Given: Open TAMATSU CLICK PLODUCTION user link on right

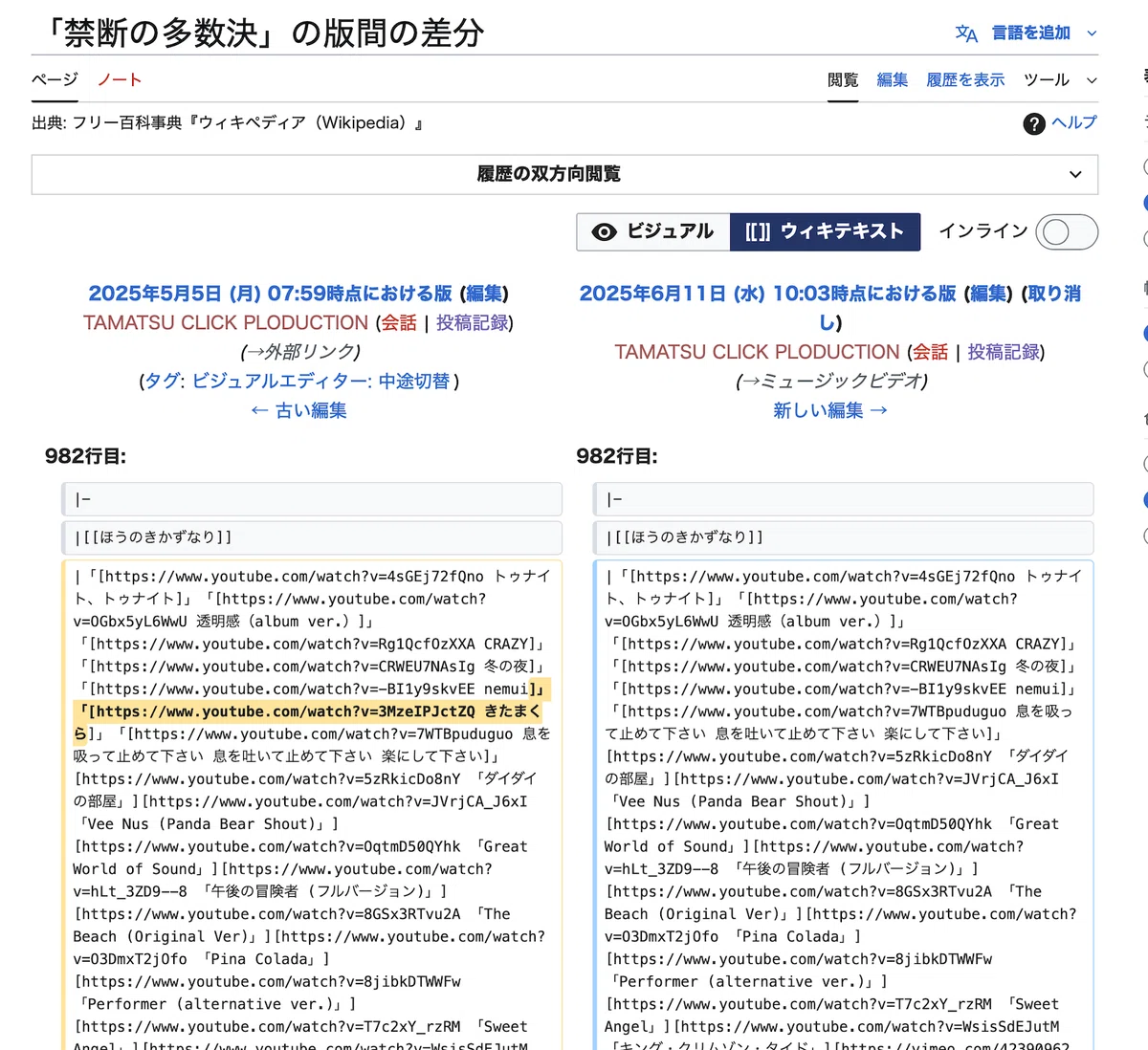Looking at the screenshot, I should click(x=757, y=352).
